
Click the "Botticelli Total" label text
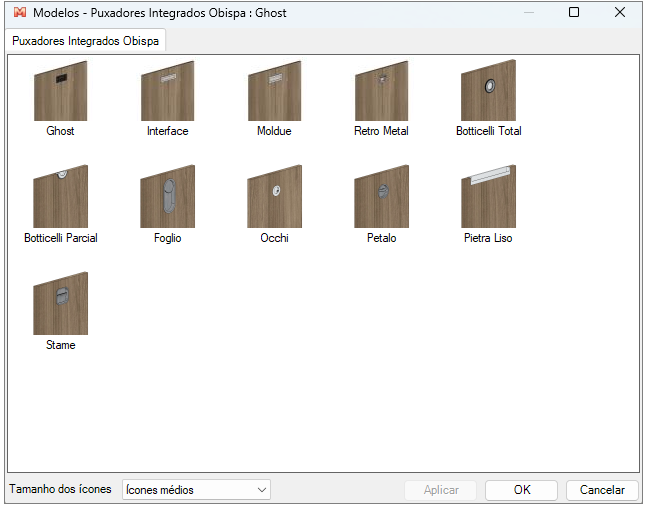pos(488,131)
